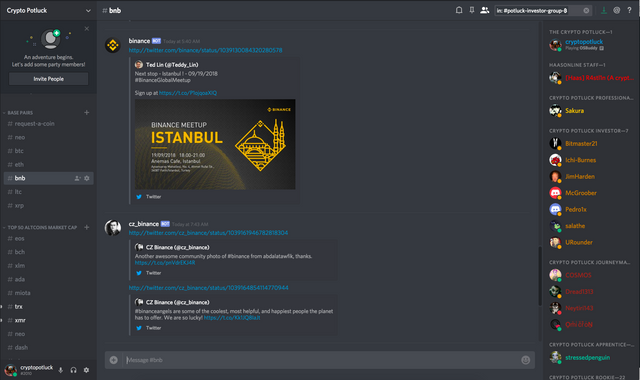640x380 pixels.
Task: Click the chat scrollbar thumb
Action: [540, 276]
